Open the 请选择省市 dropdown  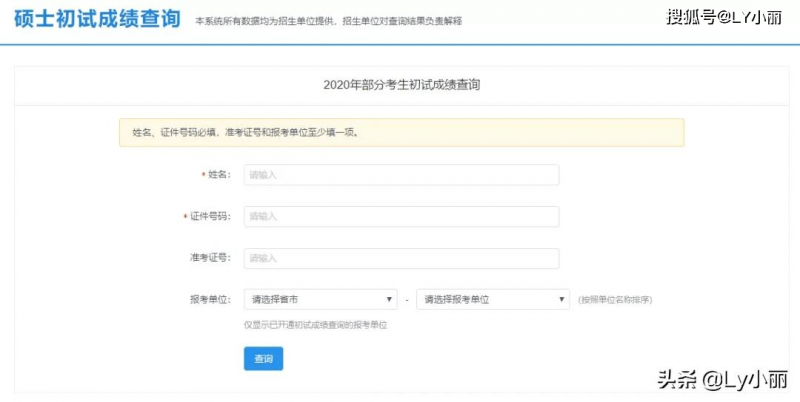point(320,299)
